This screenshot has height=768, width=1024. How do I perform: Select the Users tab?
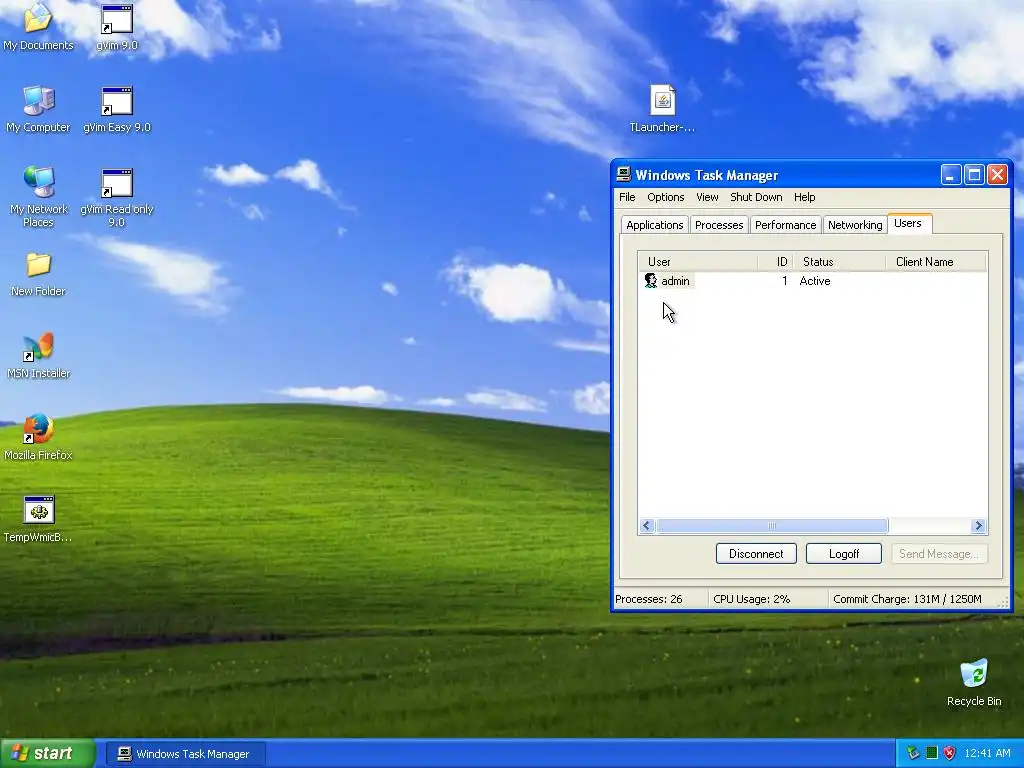[x=908, y=223]
